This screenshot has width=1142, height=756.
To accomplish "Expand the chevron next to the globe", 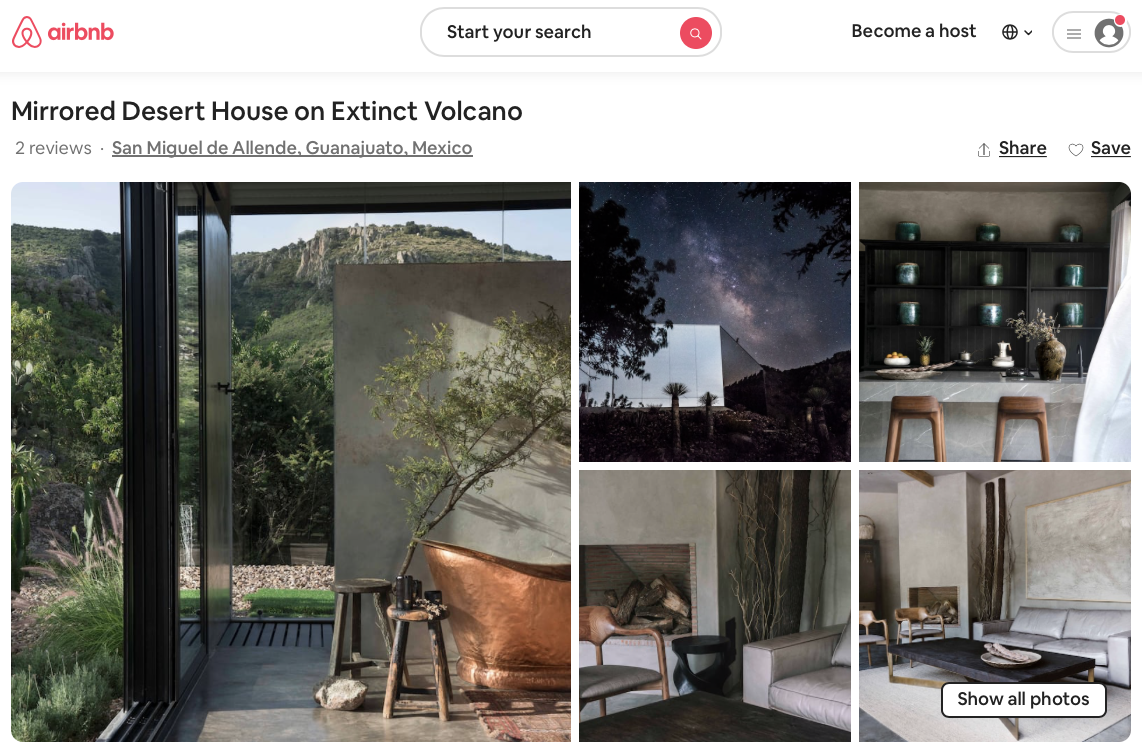I will tap(1028, 33).
